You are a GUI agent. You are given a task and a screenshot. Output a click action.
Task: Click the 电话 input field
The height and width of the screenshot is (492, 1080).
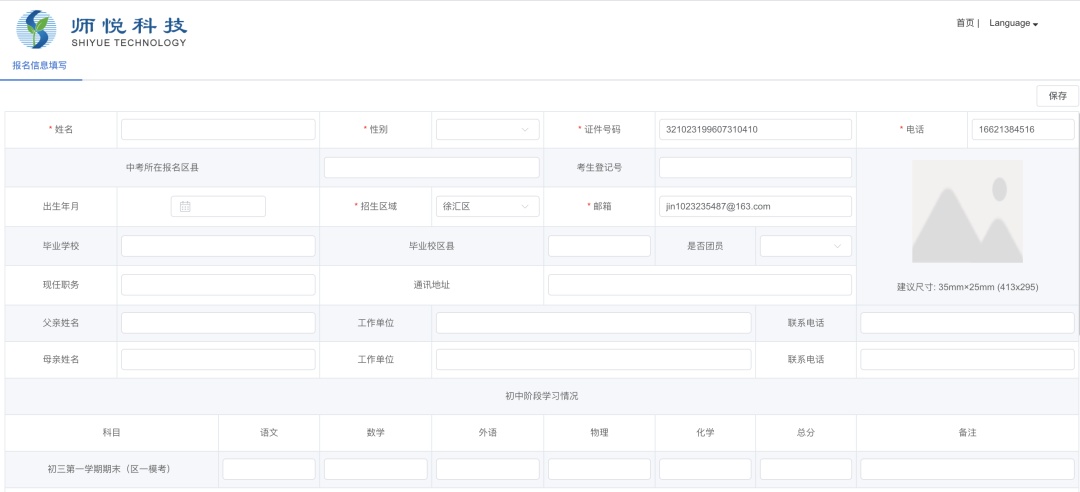pos(1023,130)
